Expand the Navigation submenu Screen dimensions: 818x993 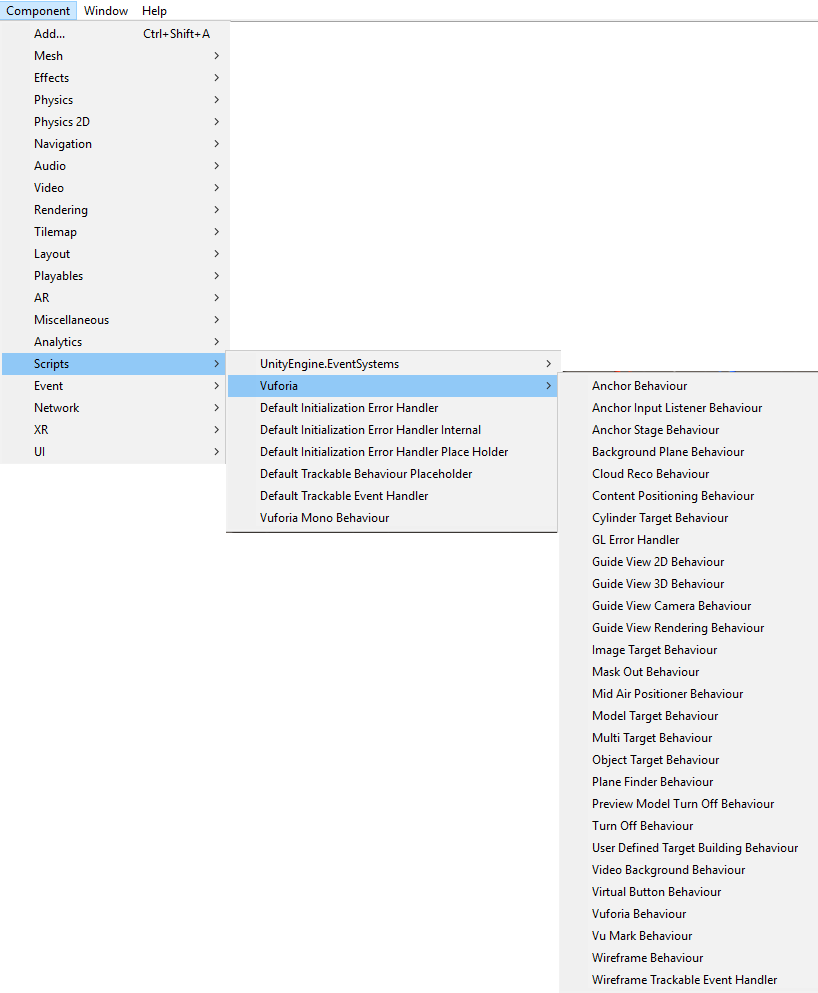(114, 144)
